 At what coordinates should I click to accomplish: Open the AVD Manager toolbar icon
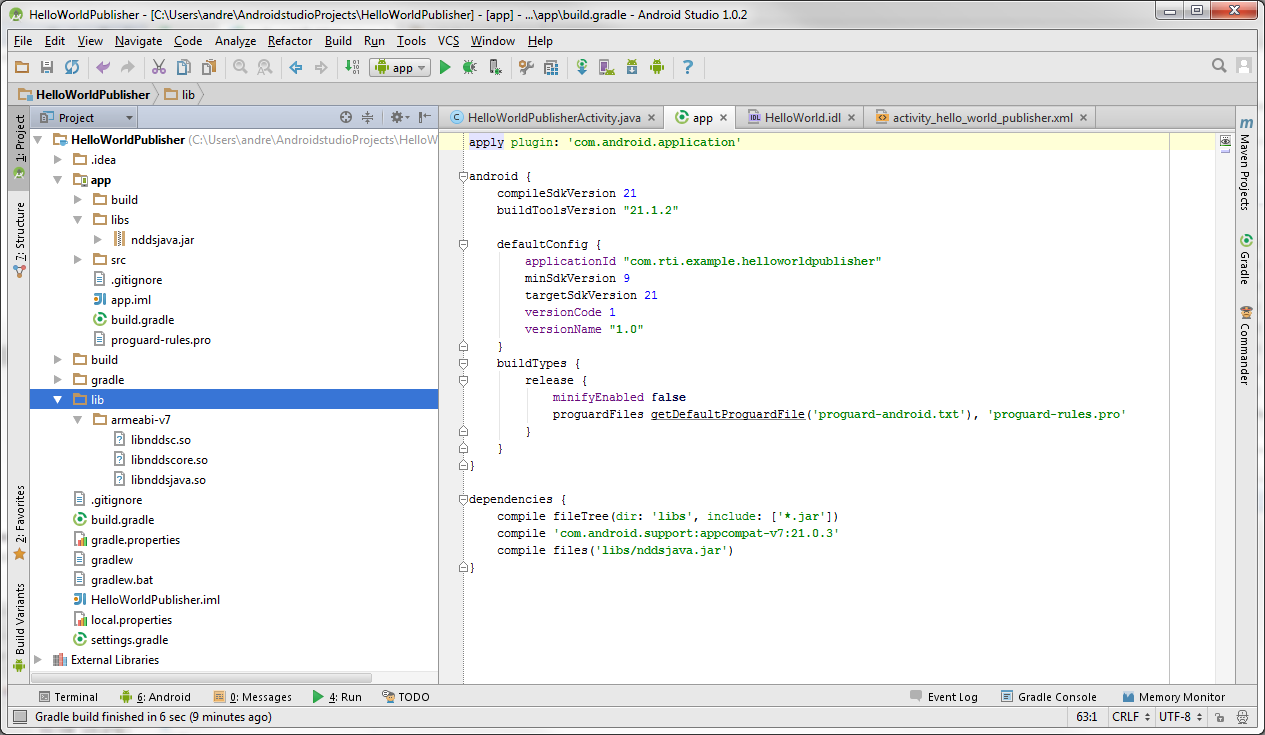click(x=606, y=67)
